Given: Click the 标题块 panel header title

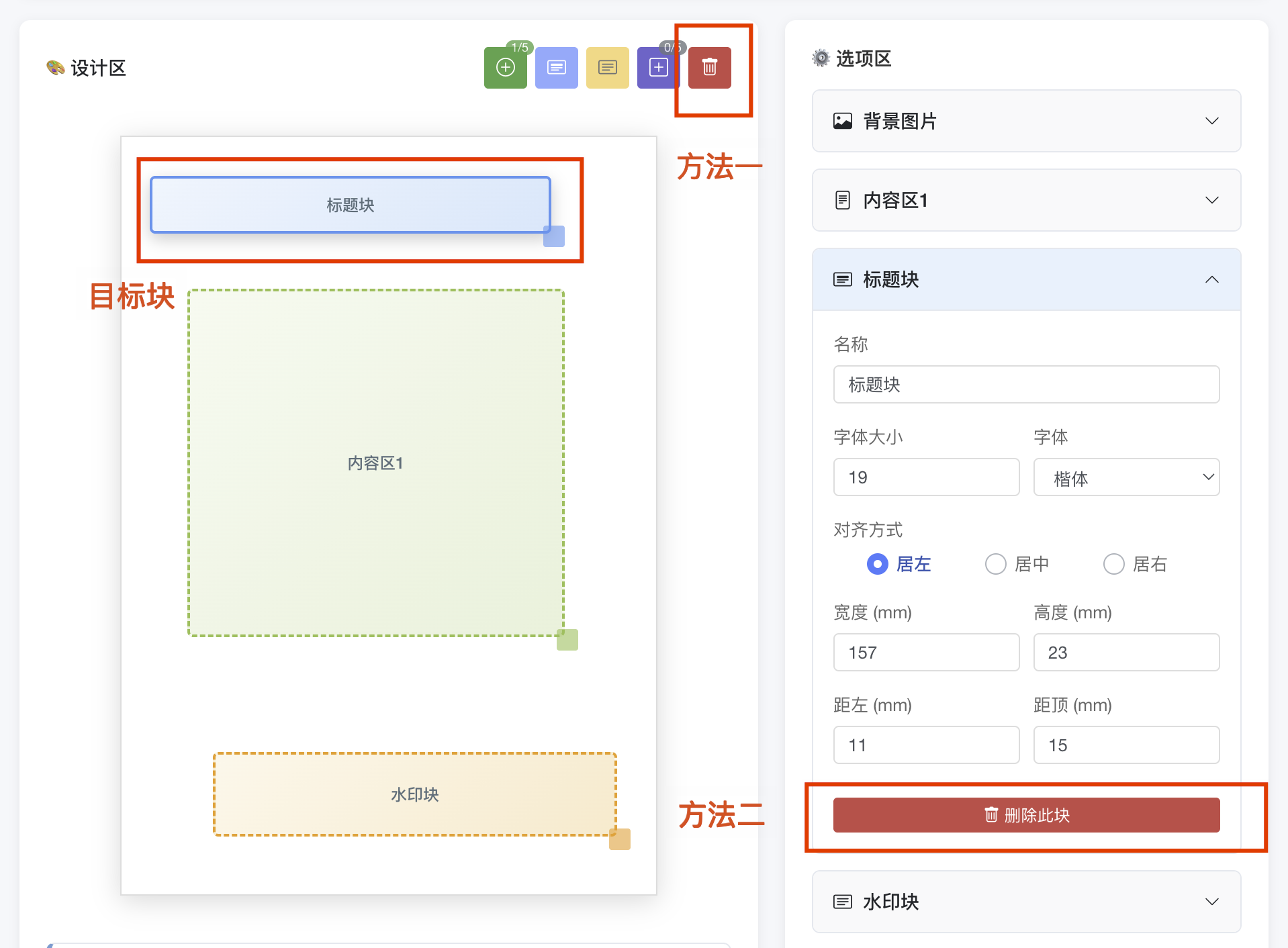Looking at the screenshot, I should tap(890, 279).
